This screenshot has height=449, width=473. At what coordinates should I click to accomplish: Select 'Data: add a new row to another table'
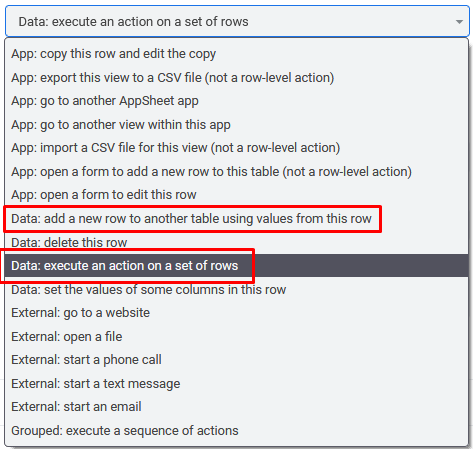tap(236, 219)
